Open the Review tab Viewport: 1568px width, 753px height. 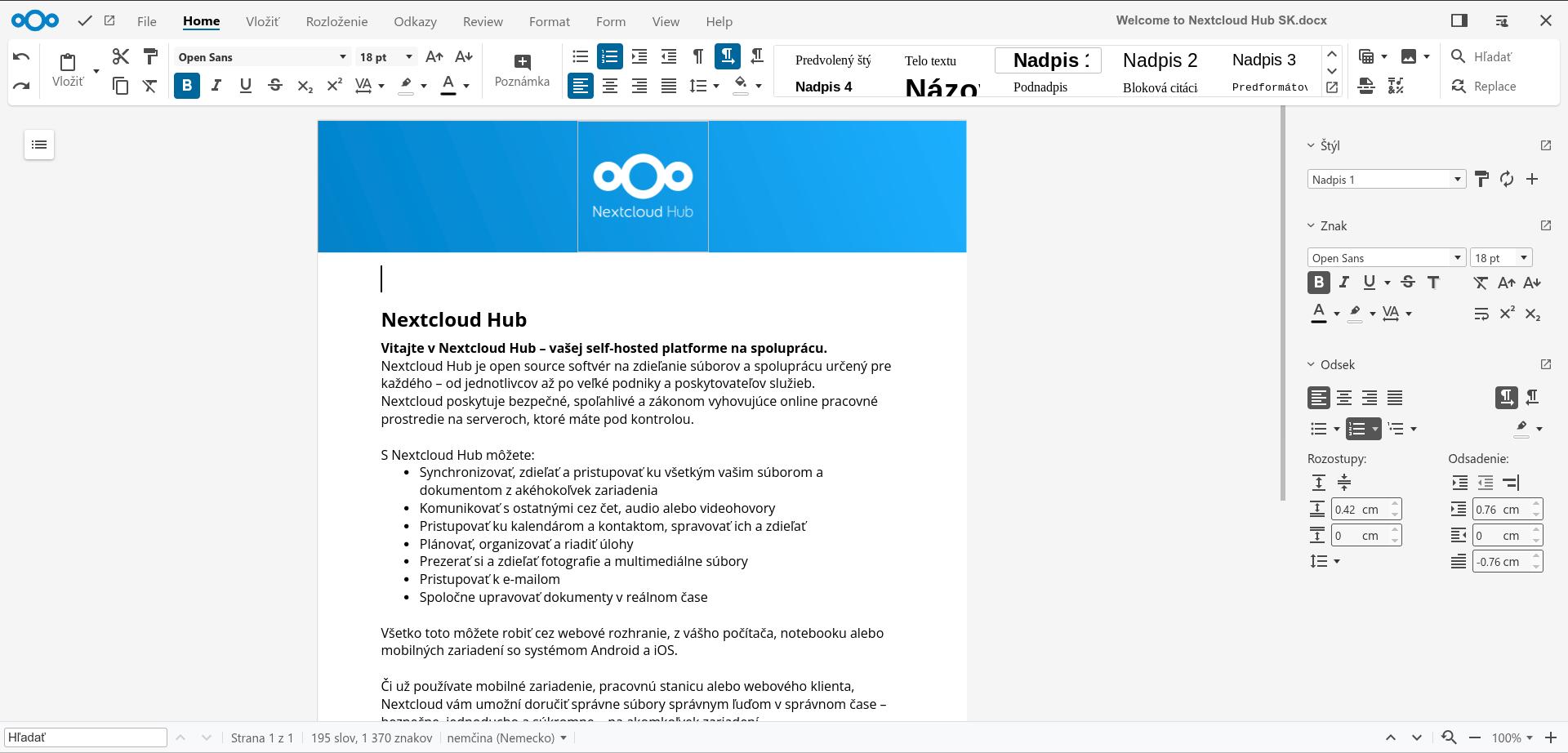(483, 21)
